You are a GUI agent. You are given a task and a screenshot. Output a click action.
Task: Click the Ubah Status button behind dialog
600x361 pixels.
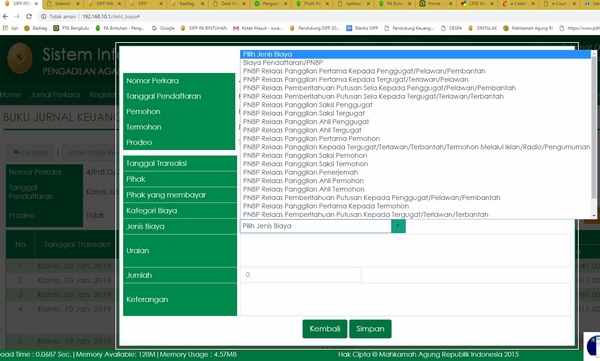(x=91, y=153)
